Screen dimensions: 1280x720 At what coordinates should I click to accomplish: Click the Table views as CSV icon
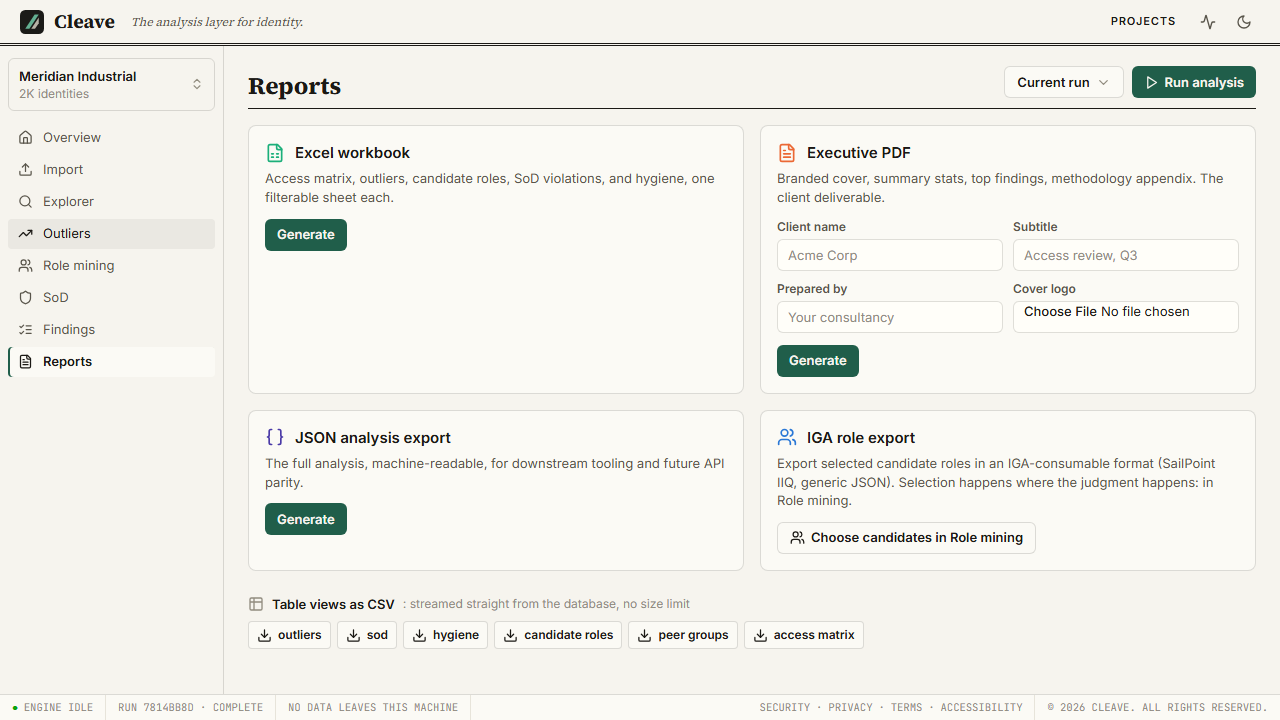coord(256,604)
